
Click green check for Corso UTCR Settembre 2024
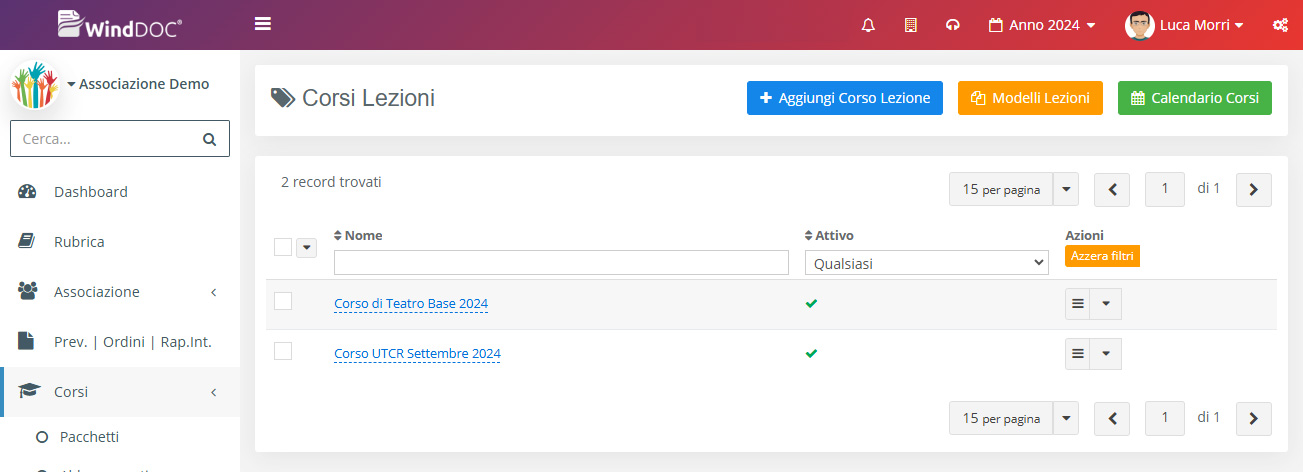(x=811, y=353)
